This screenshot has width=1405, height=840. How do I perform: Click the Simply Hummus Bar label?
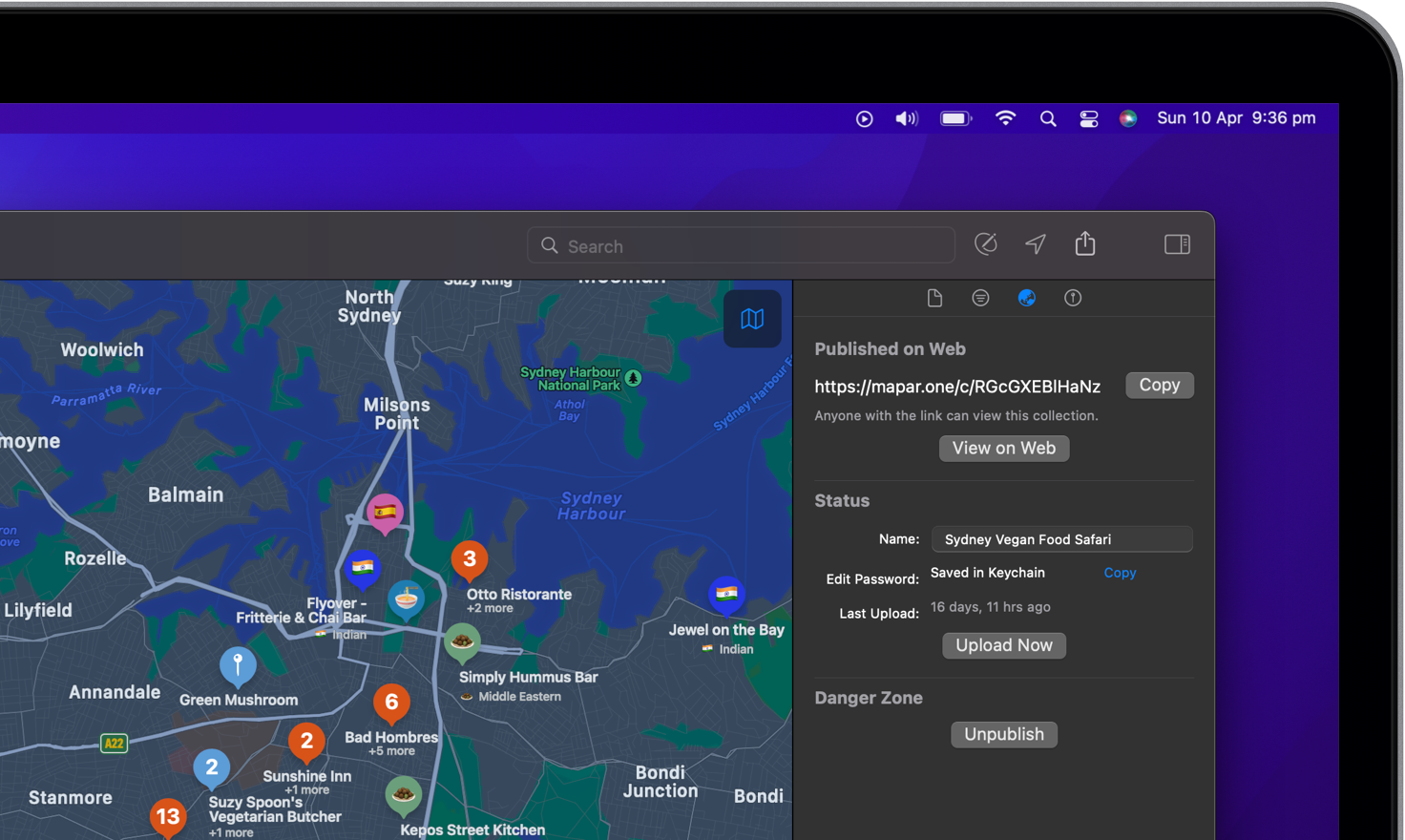click(x=528, y=678)
